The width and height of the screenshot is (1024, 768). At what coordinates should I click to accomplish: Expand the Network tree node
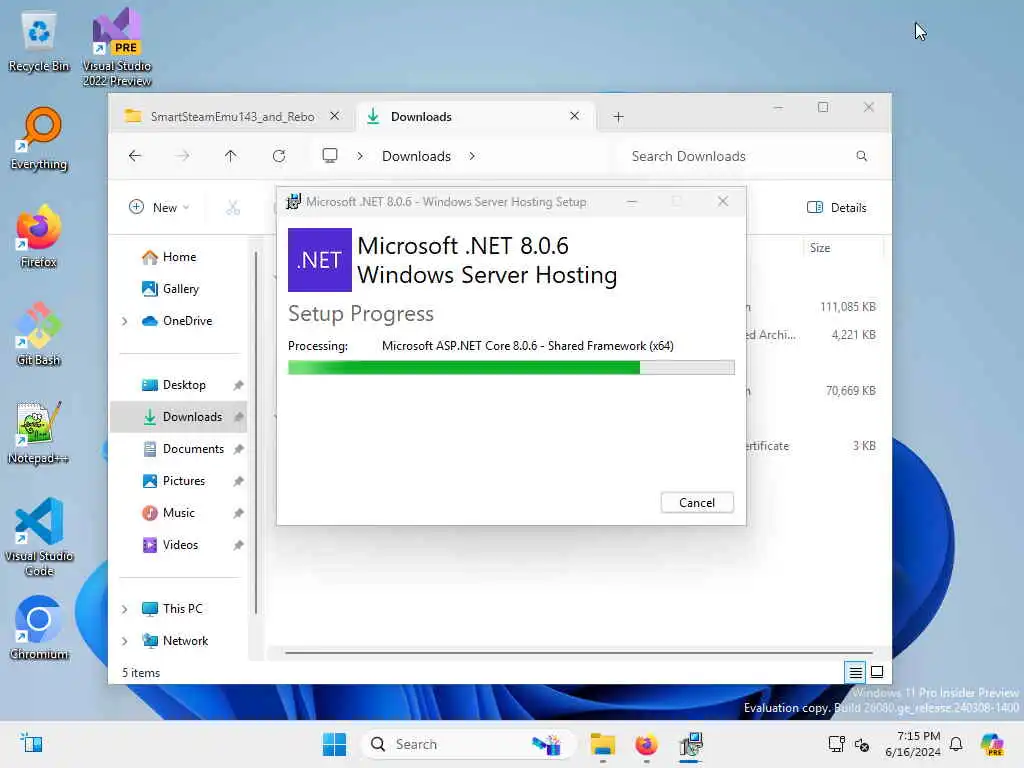click(125, 641)
